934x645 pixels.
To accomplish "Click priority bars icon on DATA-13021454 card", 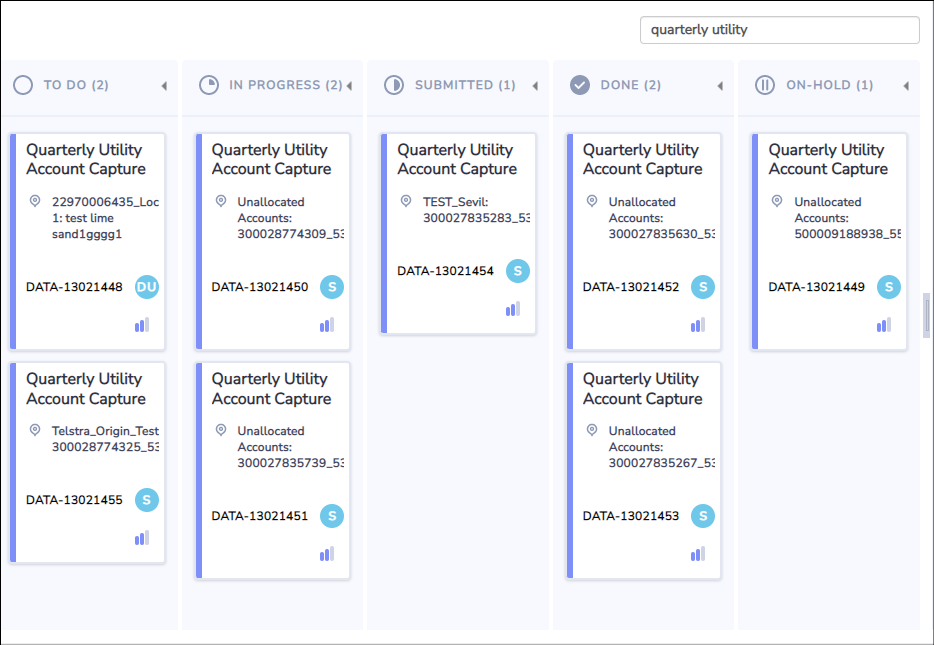I will pyautogui.click(x=512, y=309).
